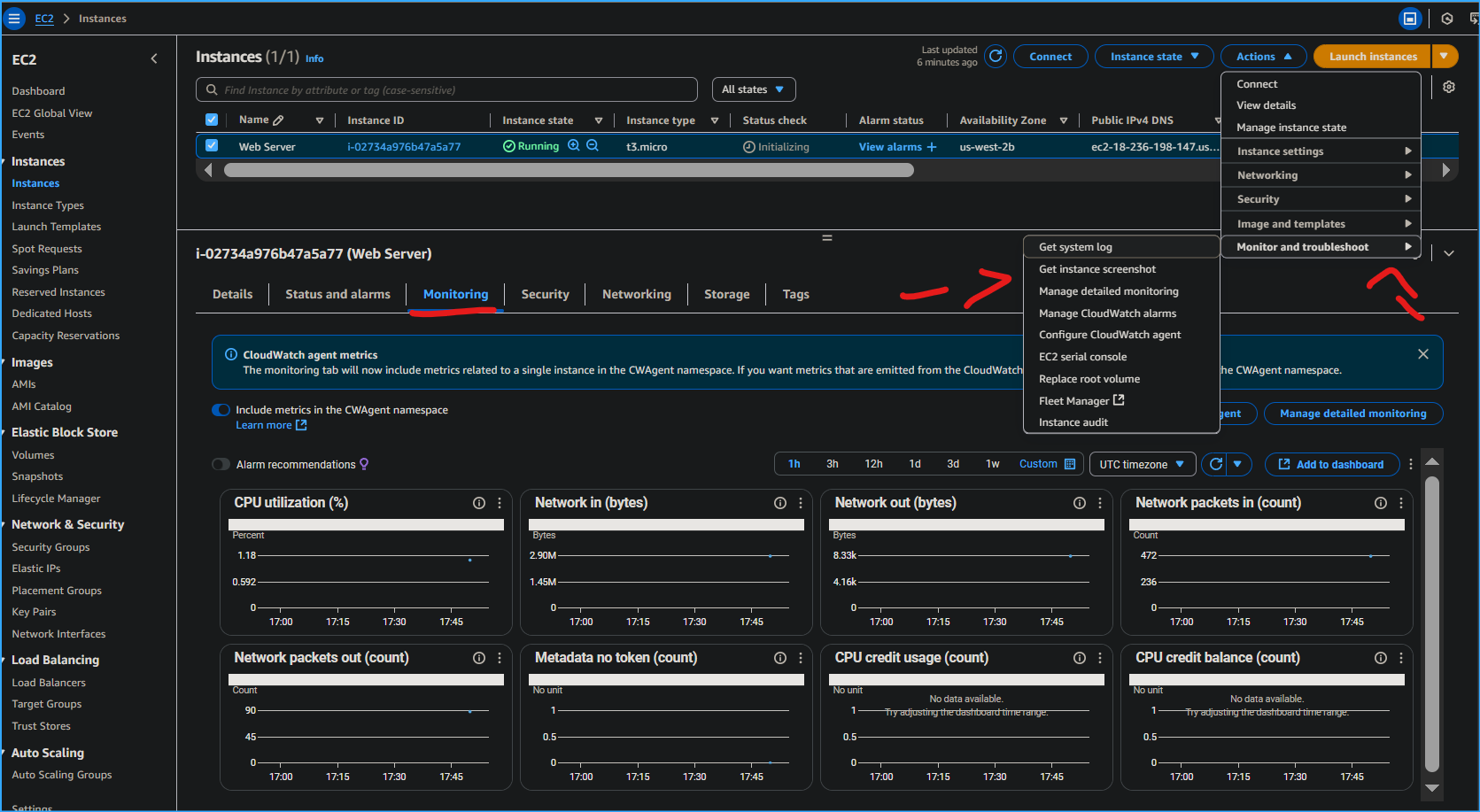
Task: Click the hamburger menu icon at top left
Action: 14,18
